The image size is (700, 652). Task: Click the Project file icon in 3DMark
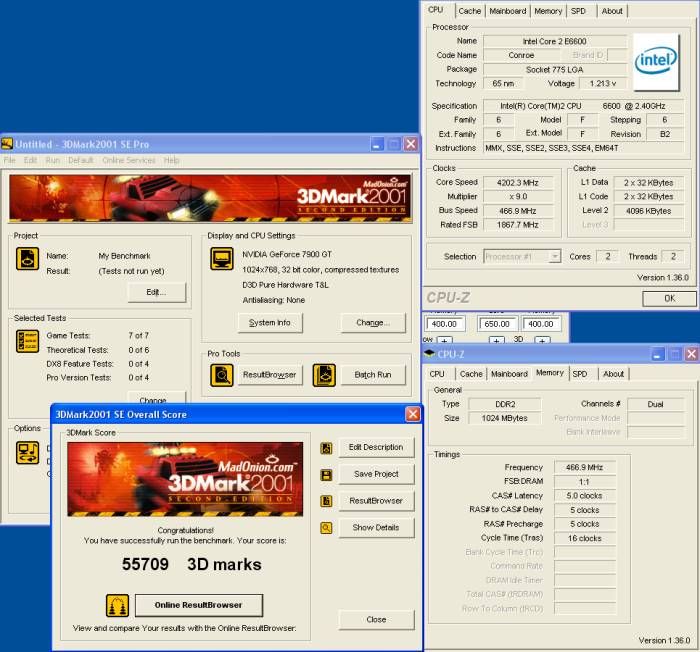(27, 262)
